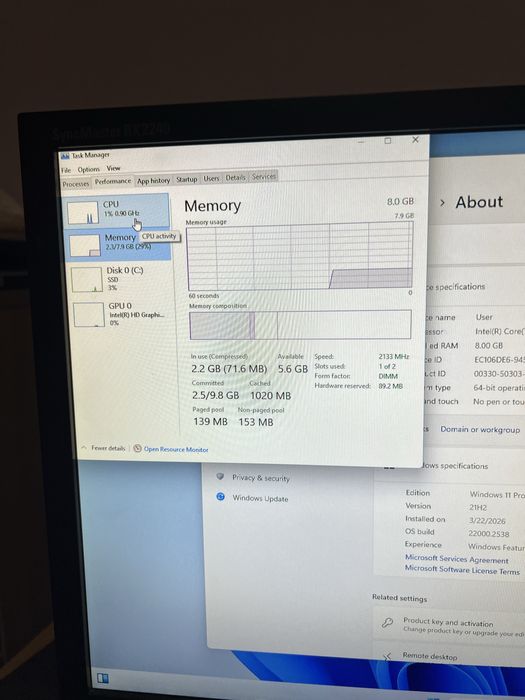Click the product key icon in Settings
Screen dimensions: 525x700
(x=387, y=622)
